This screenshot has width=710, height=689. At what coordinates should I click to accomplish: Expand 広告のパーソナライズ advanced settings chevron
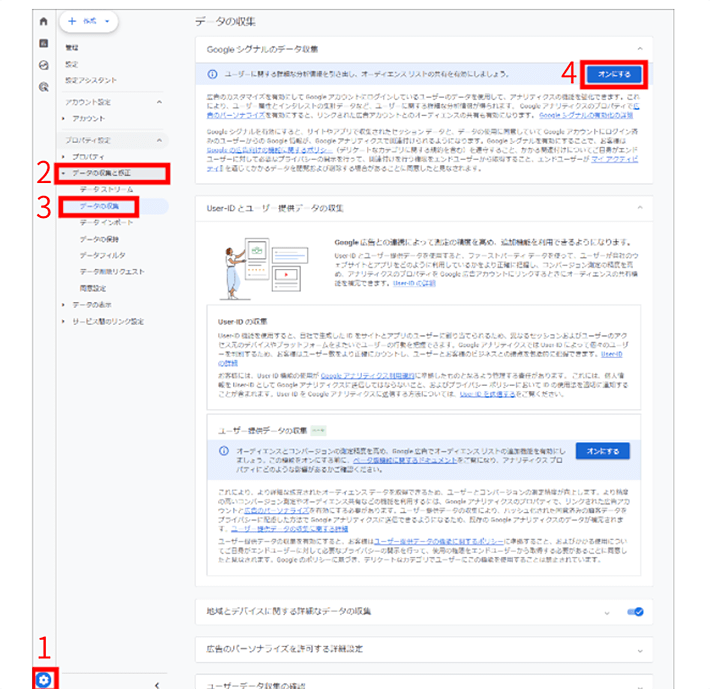pyautogui.click(x=640, y=651)
